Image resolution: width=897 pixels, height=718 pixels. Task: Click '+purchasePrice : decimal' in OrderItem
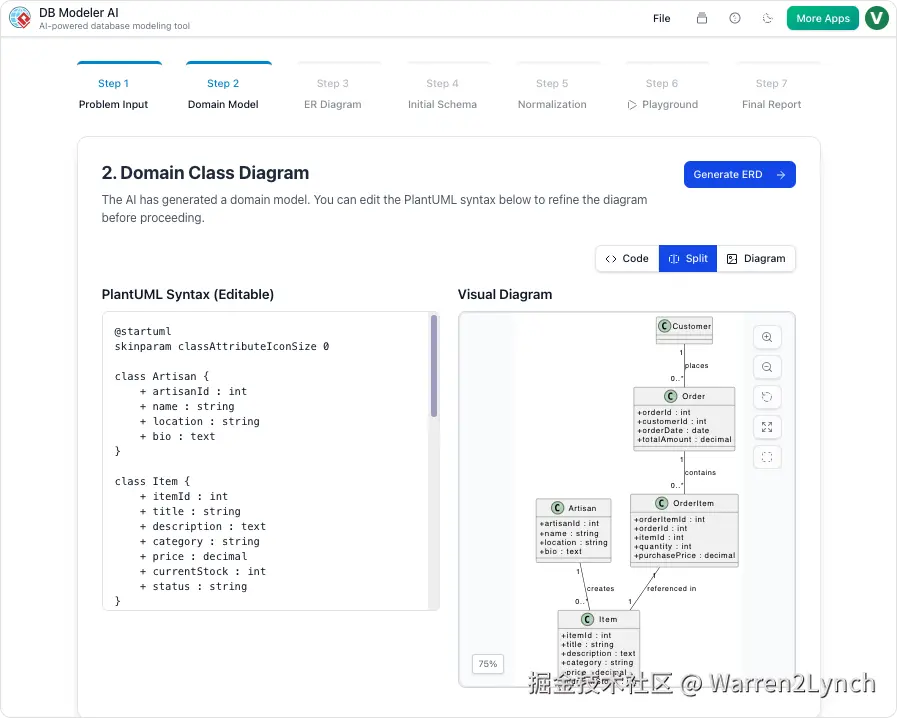point(685,556)
